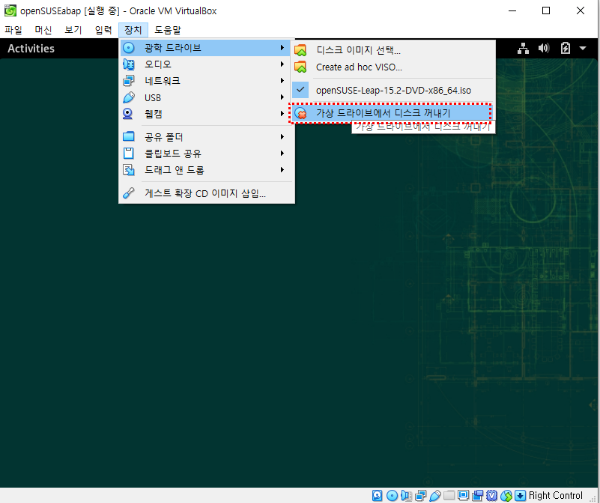Click the 드래그 앤 드롭 icon
This screenshot has width=600, height=503.
point(129,170)
